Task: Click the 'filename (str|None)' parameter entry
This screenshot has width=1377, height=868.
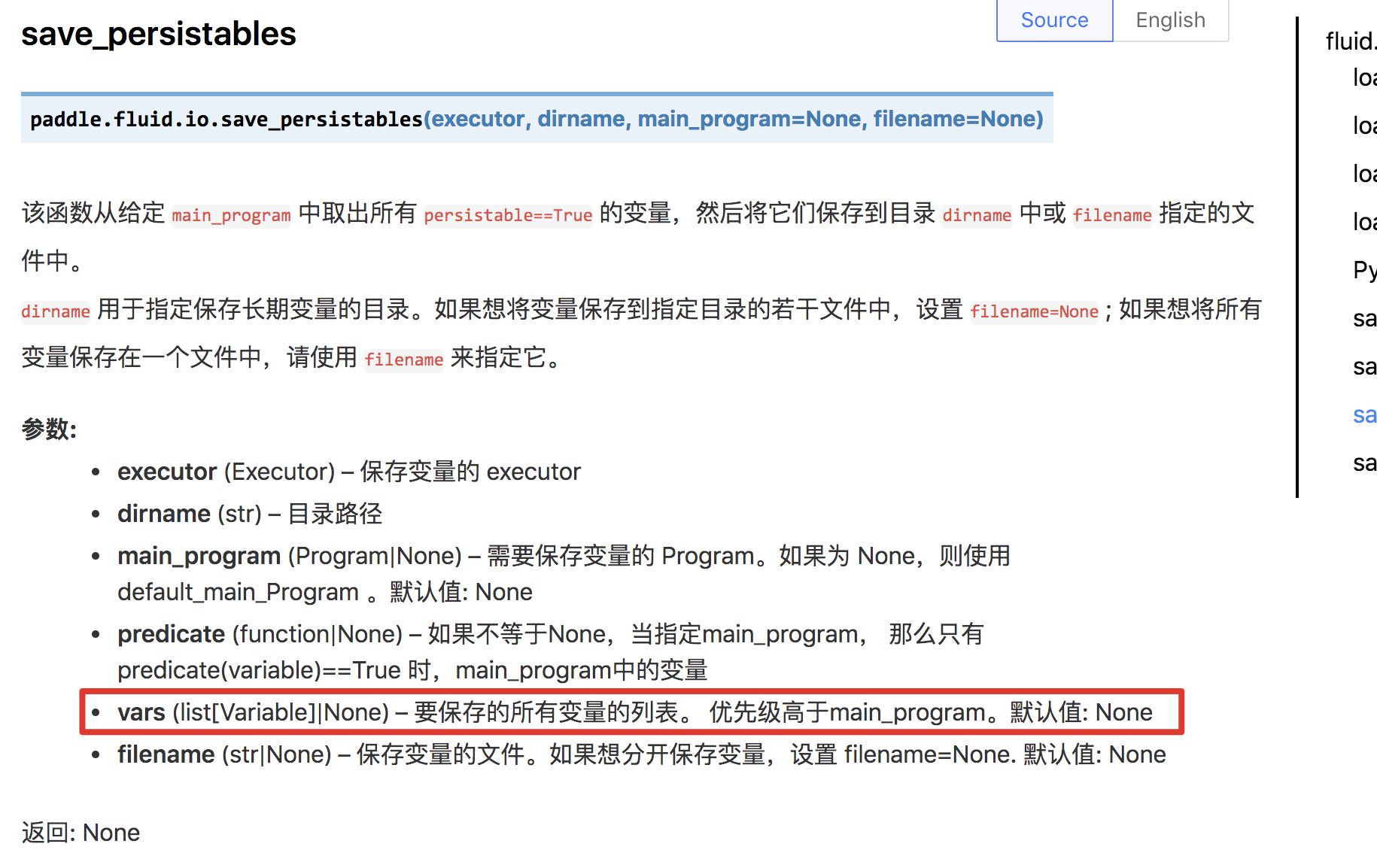Action: coord(642,754)
